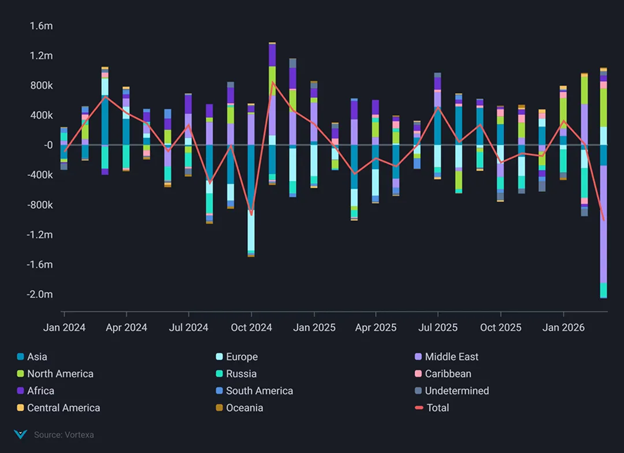Screen dimensions: 624x453
Task: Click the Jan 2026 x-axis label
Action: 563,327
